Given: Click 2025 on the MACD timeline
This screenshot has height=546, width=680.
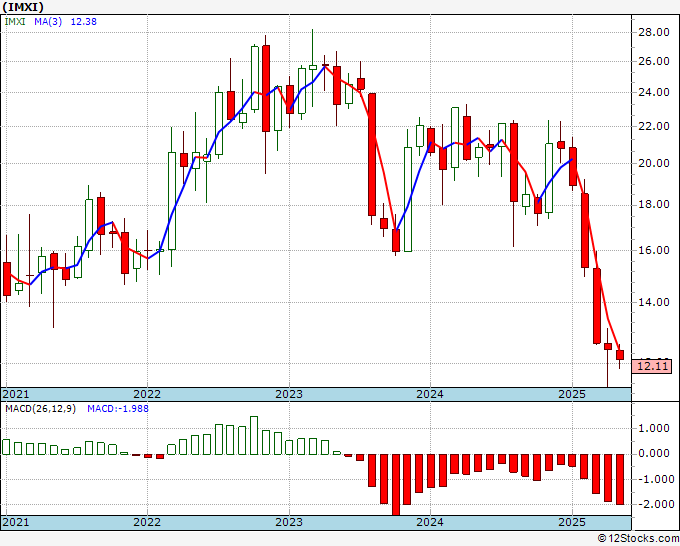Looking at the screenshot, I should (572, 522).
